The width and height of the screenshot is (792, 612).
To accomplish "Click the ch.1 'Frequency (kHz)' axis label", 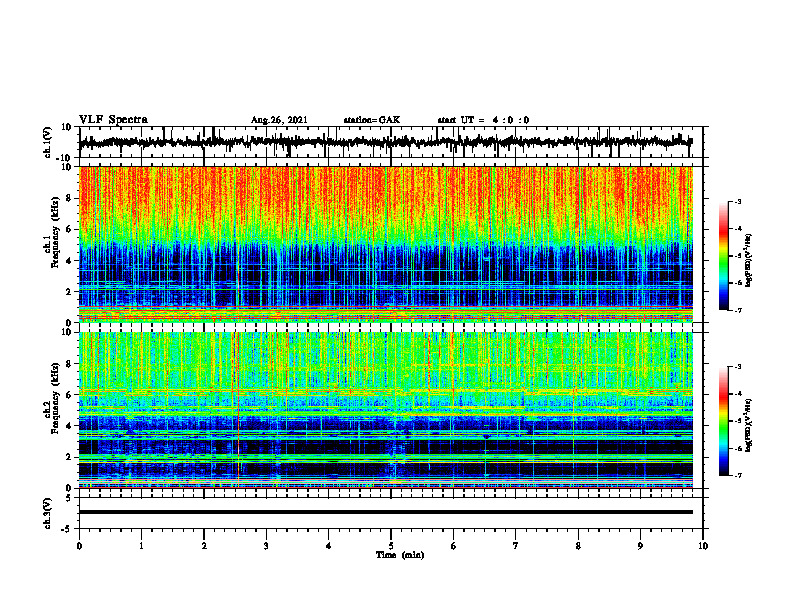I will (x=55, y=232).
